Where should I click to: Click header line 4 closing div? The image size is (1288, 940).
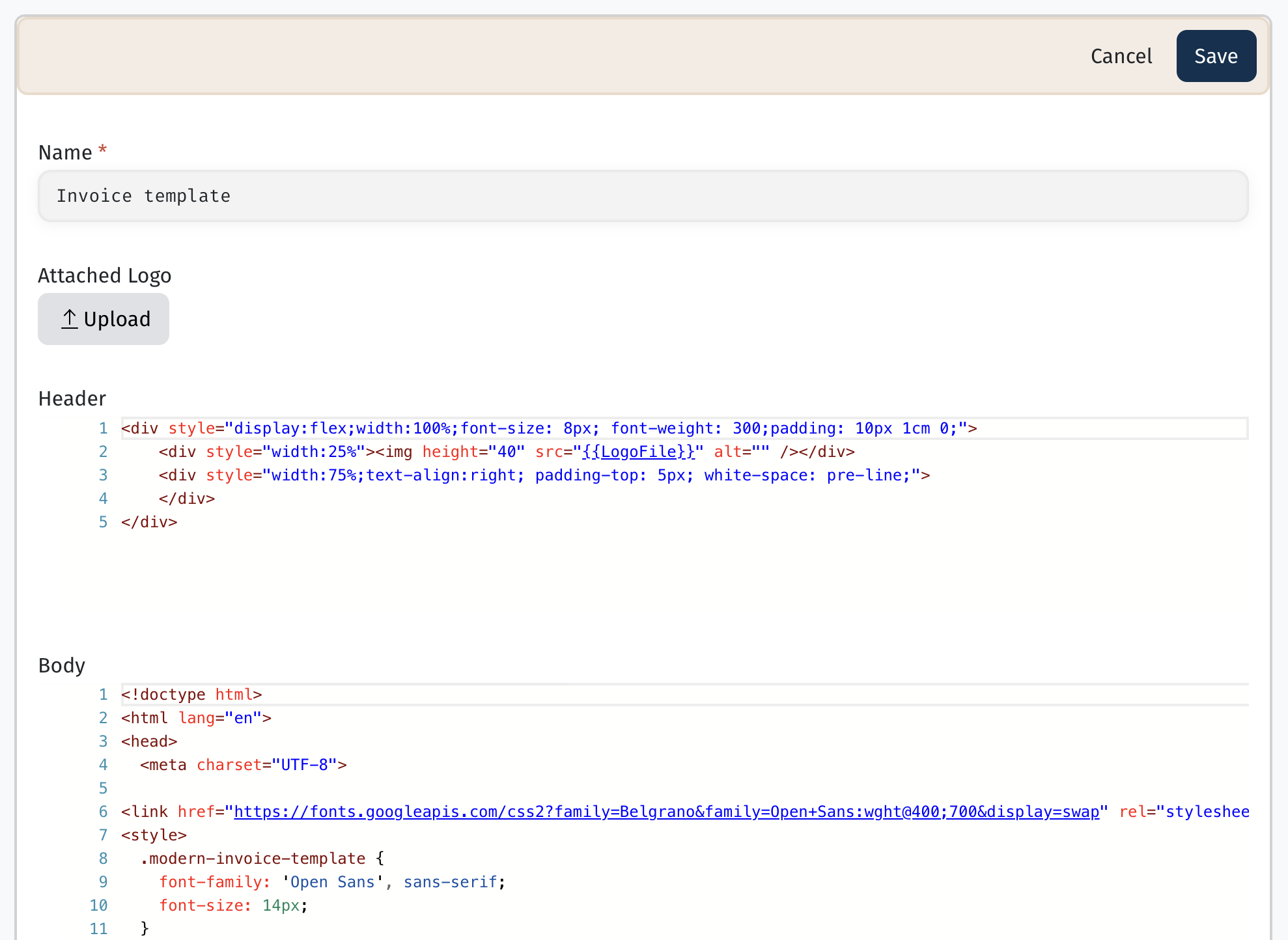coord(187,499)
